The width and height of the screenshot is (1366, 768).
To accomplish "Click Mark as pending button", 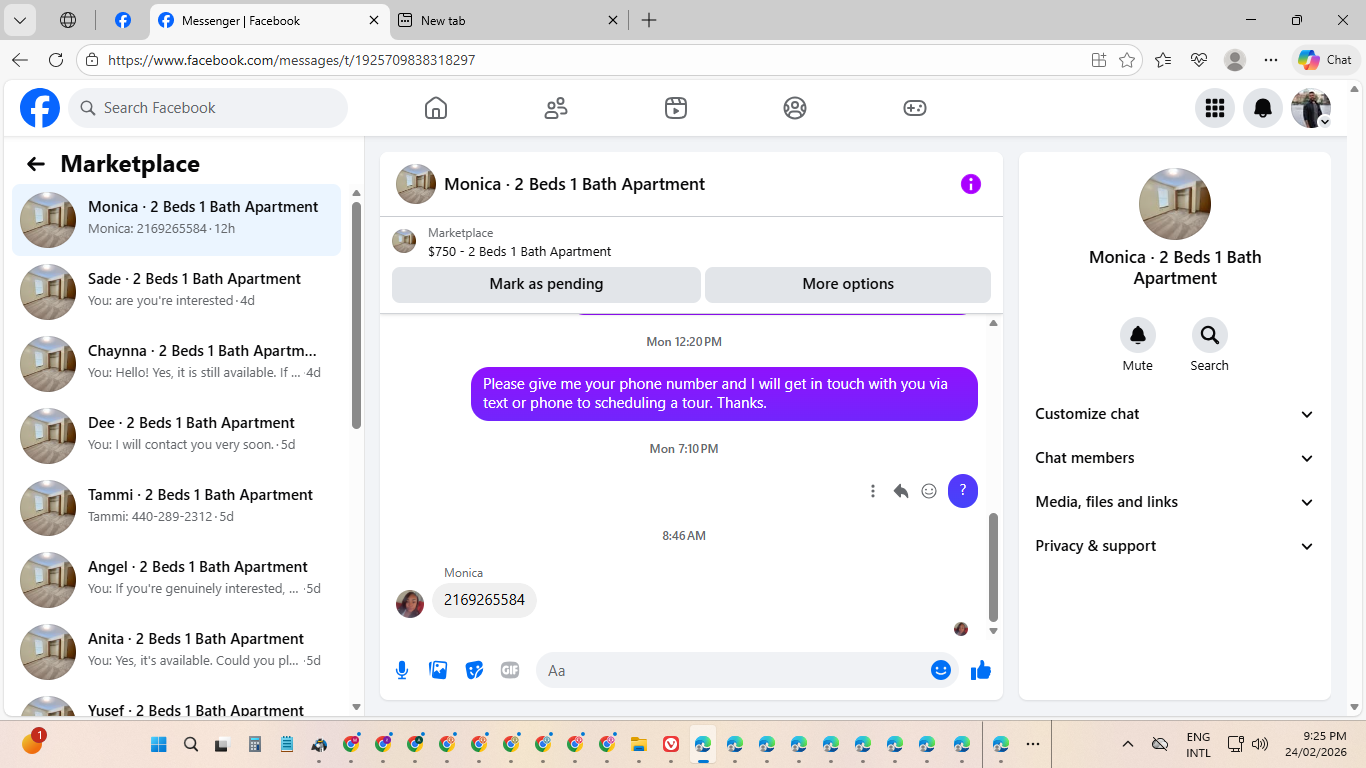I will pyautogui.click(x=546, y=284).
